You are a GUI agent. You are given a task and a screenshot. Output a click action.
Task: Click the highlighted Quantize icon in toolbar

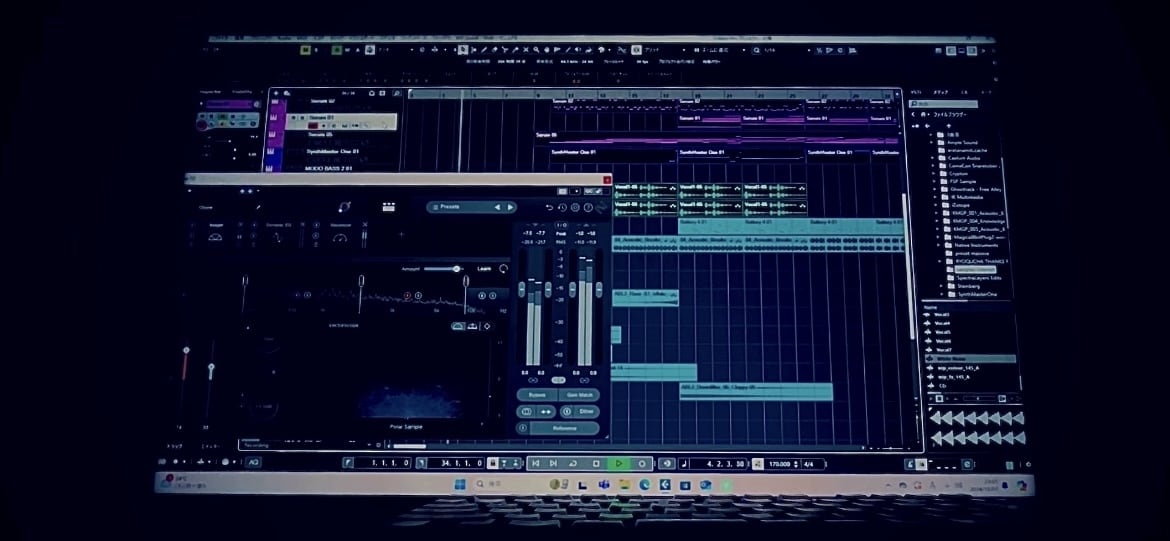pyautogui.click(x=635, y=50)
